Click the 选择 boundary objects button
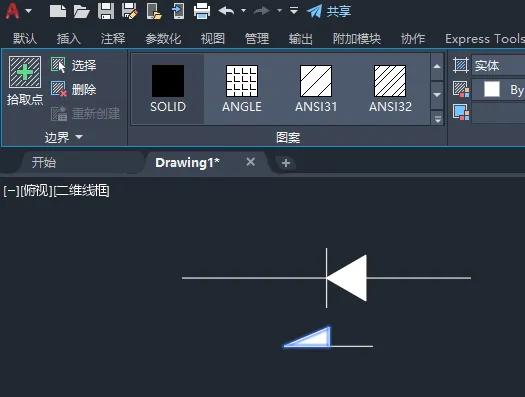Viewport: 525px width, 397px height. (74, 65)
